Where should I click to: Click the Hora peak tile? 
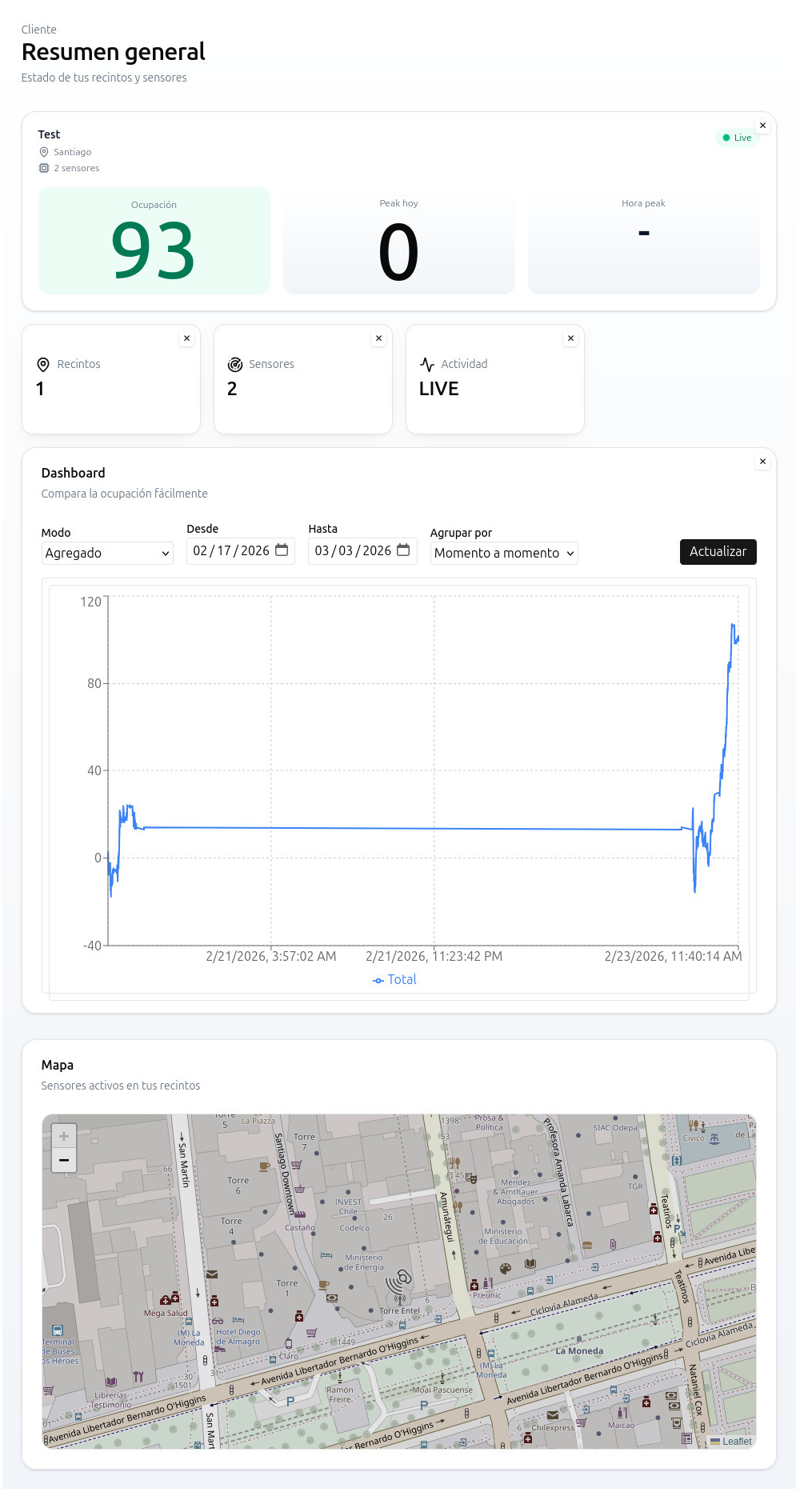point(643,241)
